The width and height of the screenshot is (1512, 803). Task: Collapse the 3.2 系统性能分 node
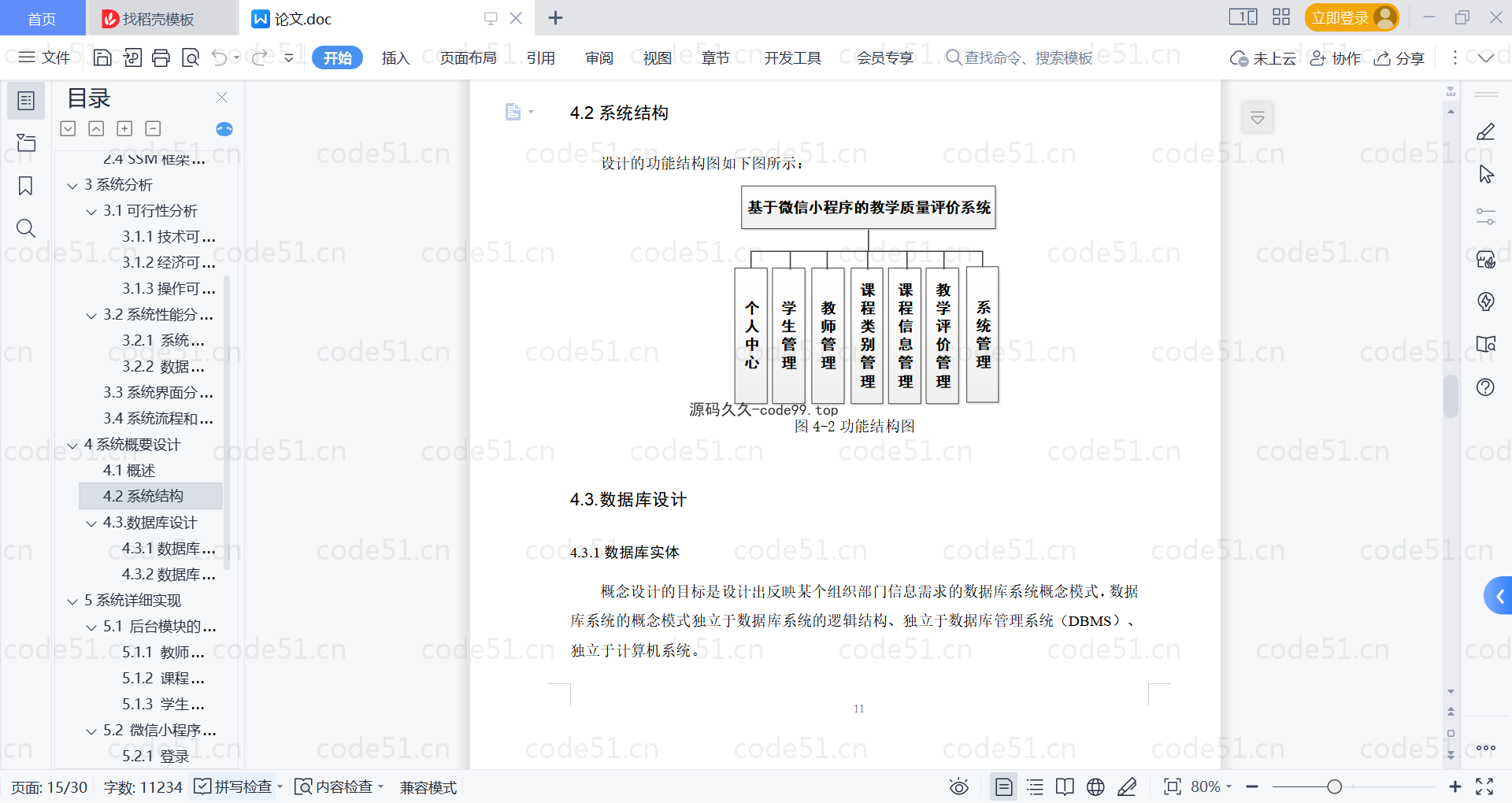click(91, 316)
